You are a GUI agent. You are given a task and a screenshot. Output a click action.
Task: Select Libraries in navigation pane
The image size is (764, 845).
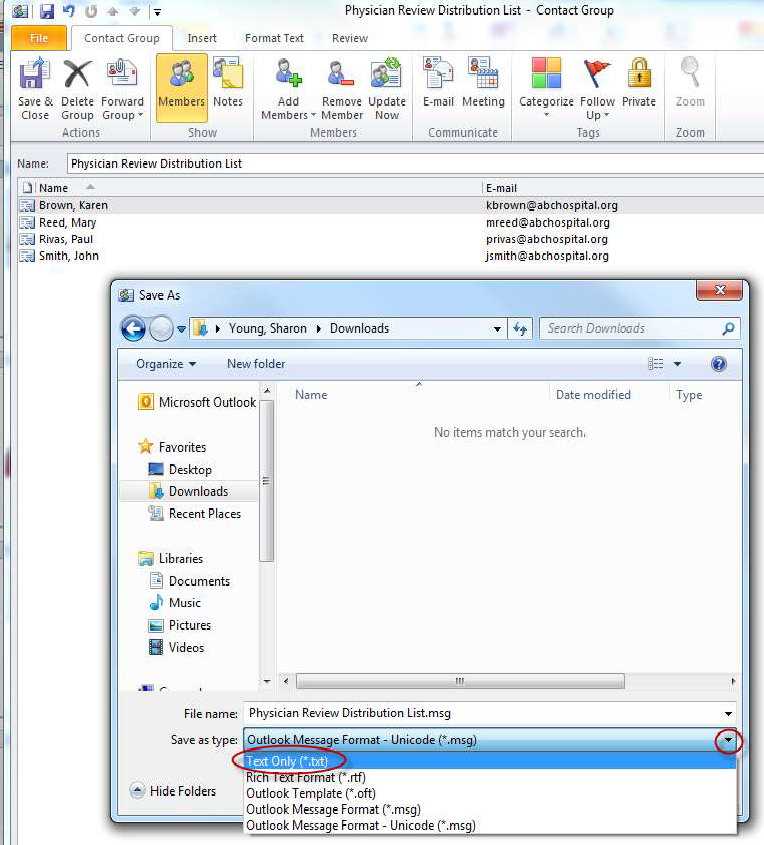tap(171, 559)
